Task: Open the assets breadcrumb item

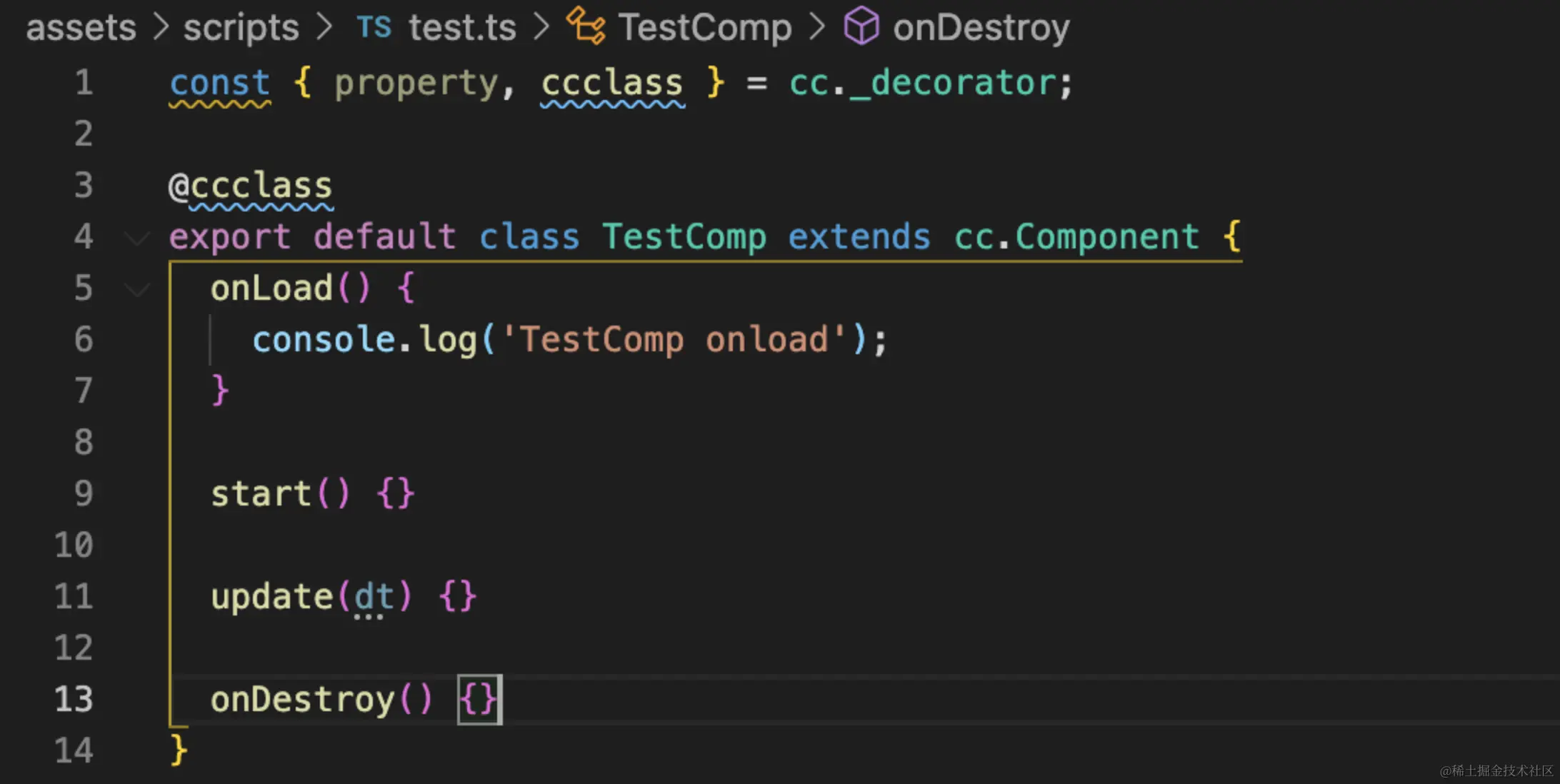Action: (x=81, y=27)
